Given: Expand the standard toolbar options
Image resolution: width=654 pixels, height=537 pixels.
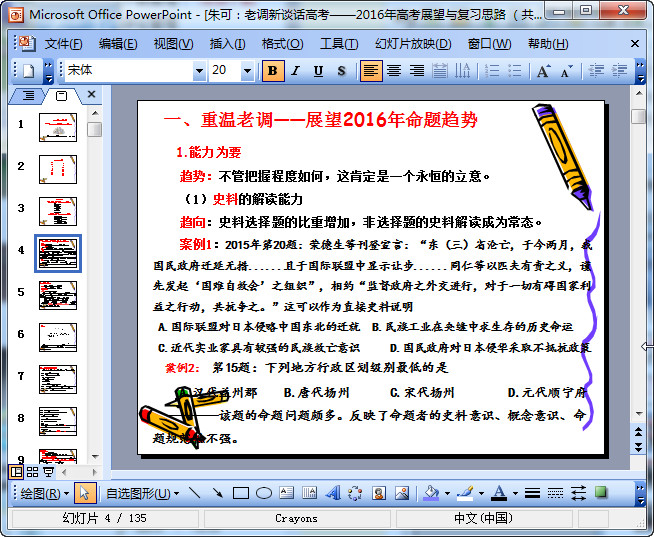Looking at the screenshot, I should pos(48,71).
